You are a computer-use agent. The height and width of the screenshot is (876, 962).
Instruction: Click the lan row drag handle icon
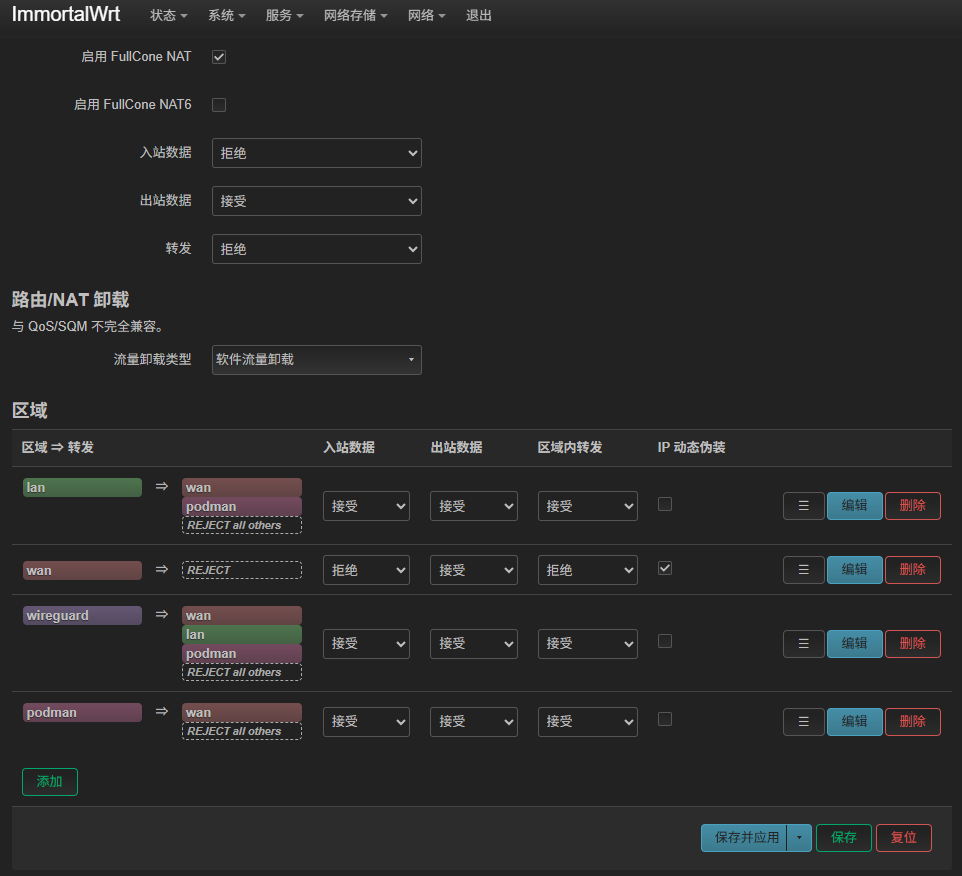tap(803, 506)
